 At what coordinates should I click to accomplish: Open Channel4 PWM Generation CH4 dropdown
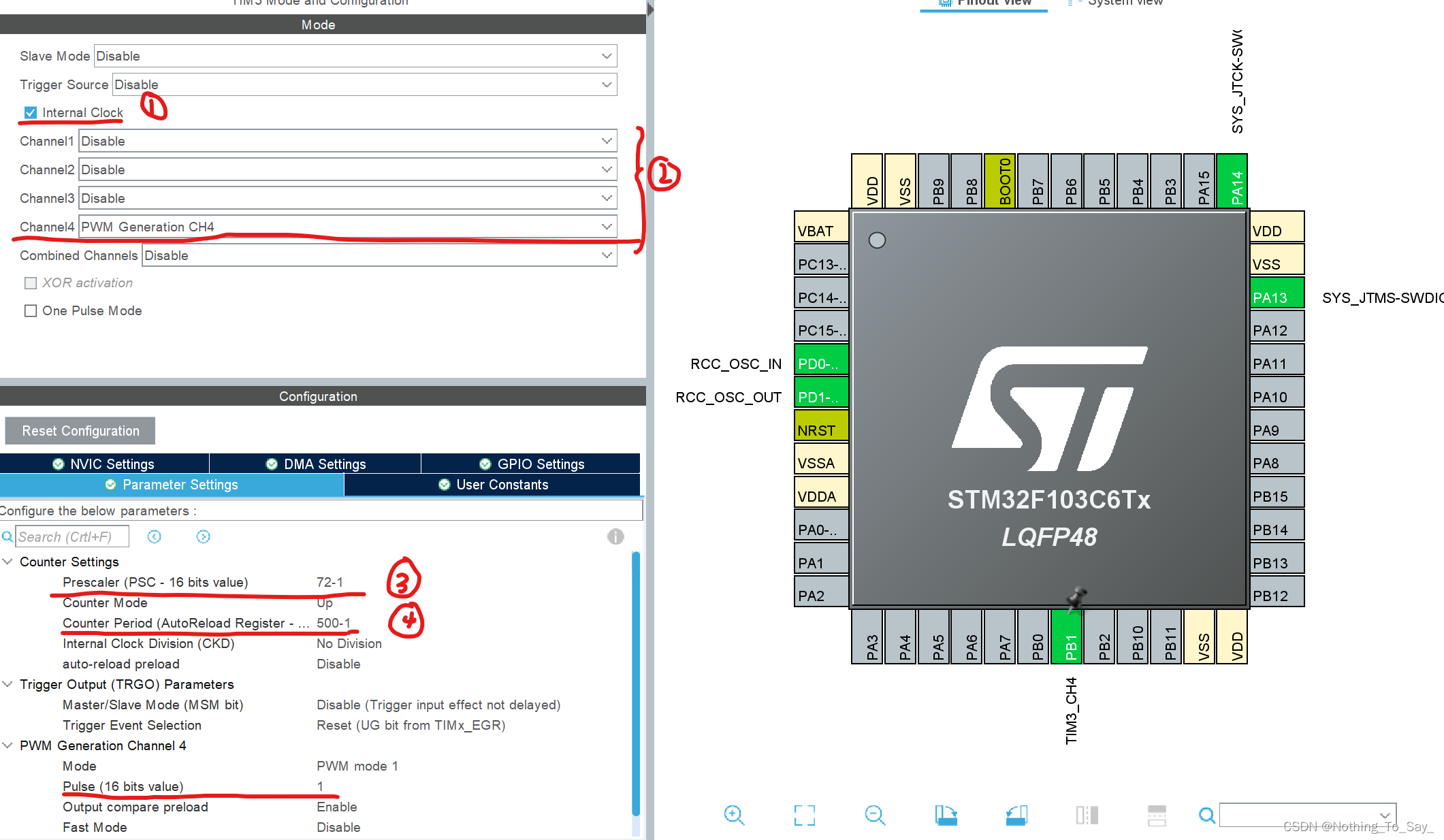click(x=348, y=227)
